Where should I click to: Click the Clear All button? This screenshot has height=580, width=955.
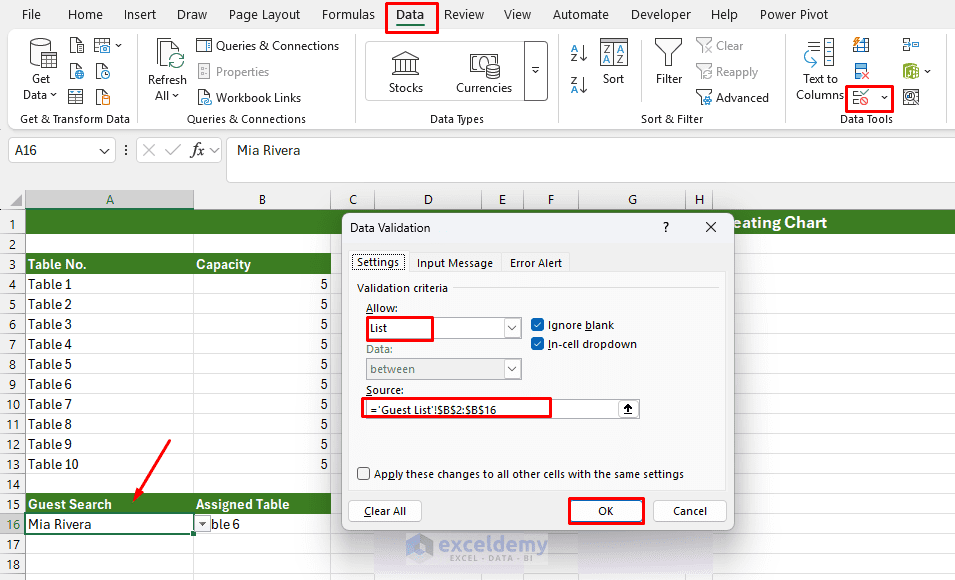tap(384, 511)
